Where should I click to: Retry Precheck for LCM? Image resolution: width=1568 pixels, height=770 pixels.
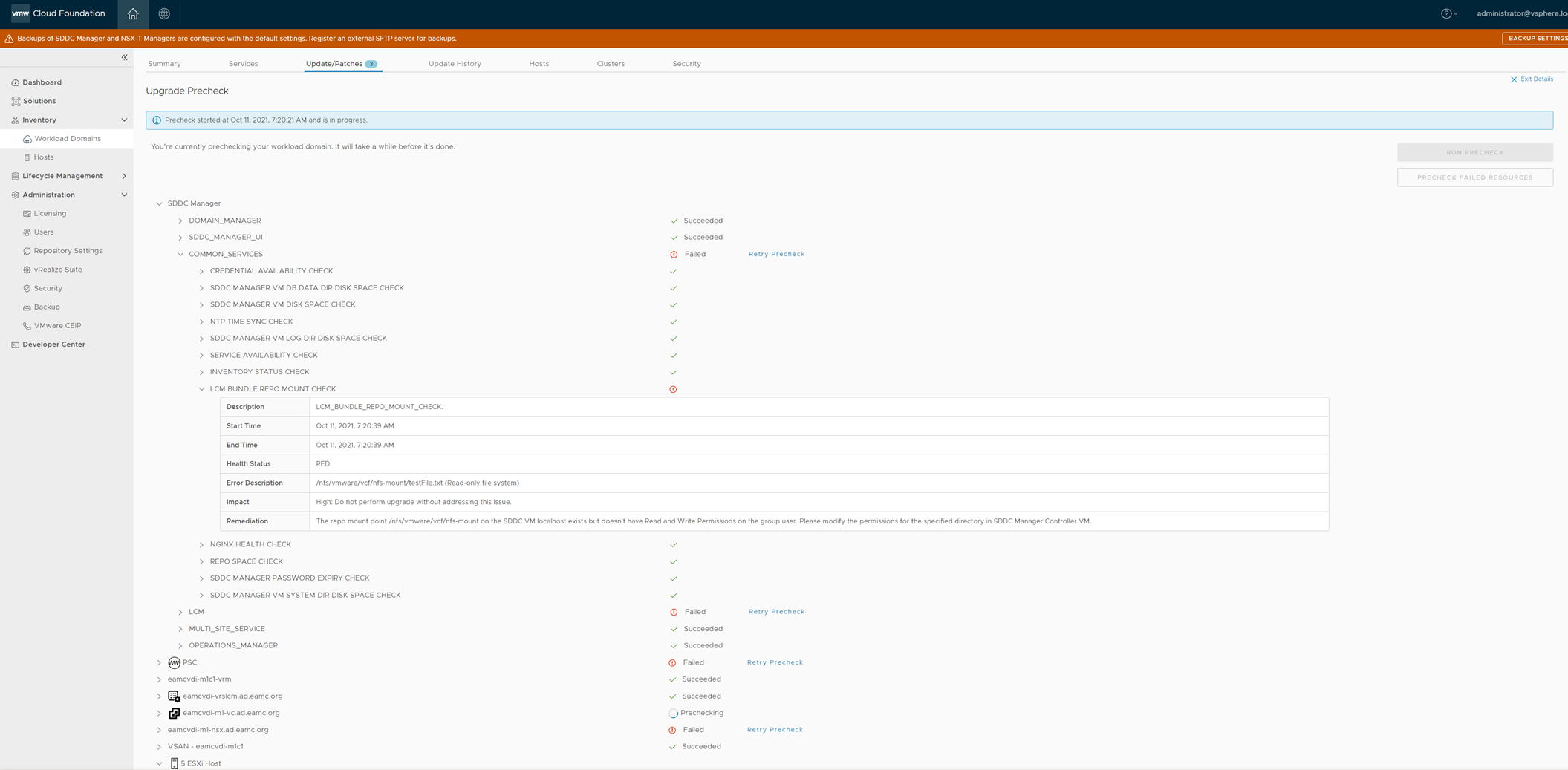776,612
